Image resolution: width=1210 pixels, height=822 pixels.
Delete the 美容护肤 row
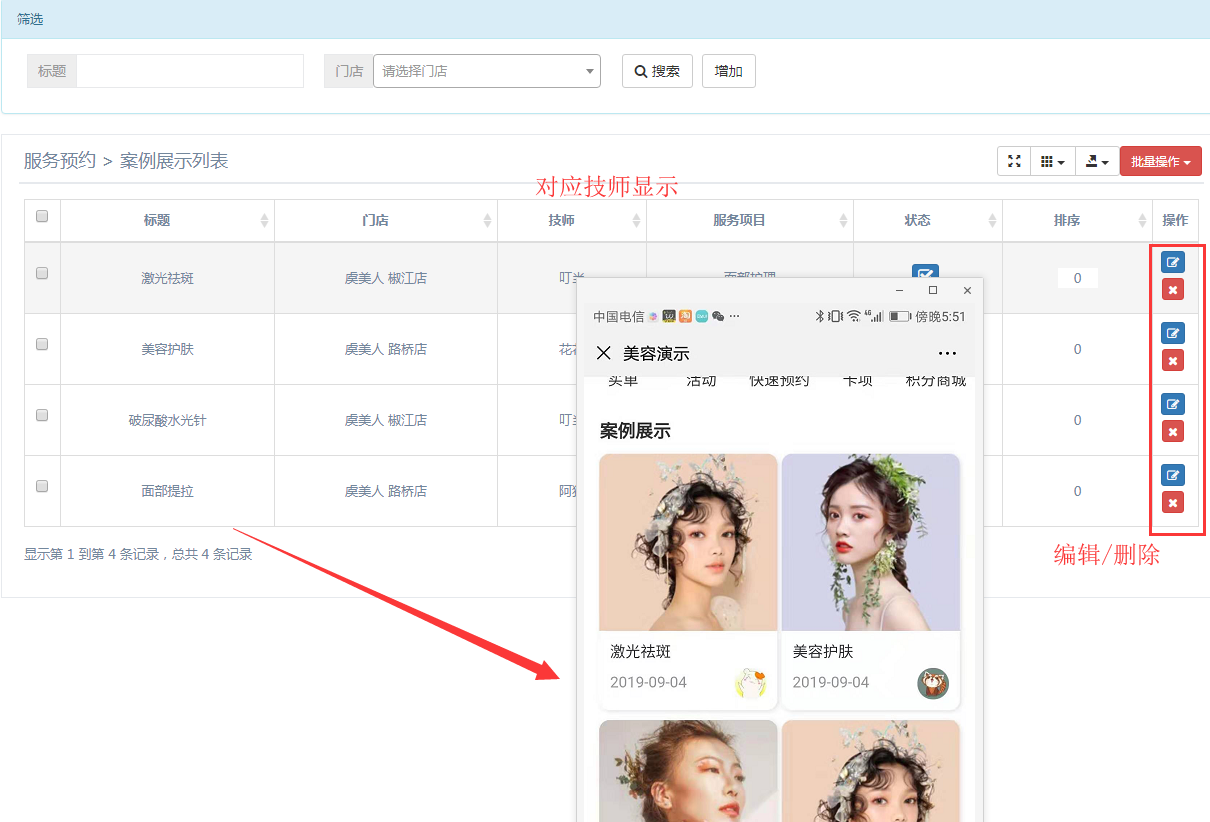pyautogui.click(x=1173, y=360)
